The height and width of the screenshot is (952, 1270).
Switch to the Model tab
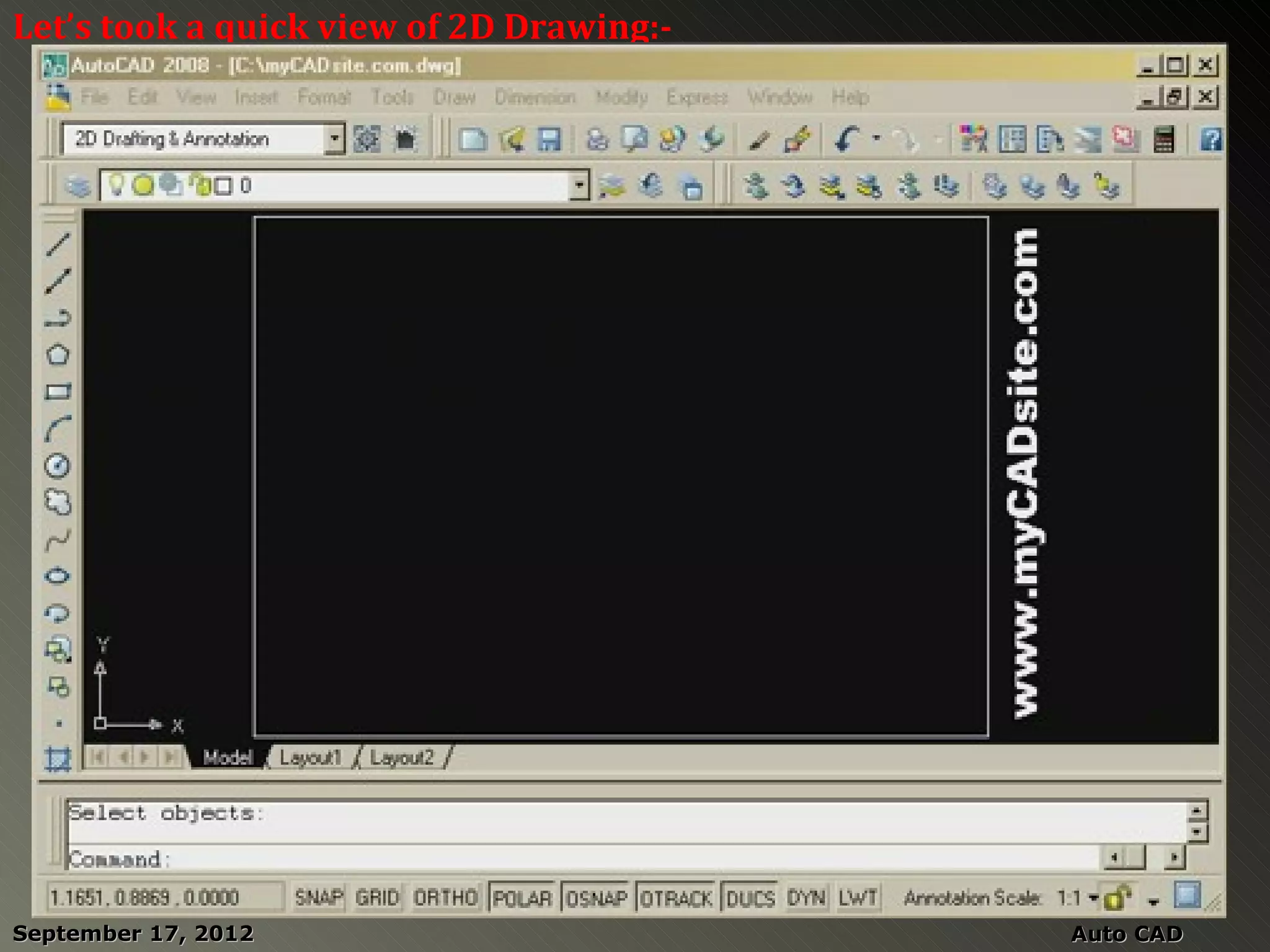[x=228, y=757]
